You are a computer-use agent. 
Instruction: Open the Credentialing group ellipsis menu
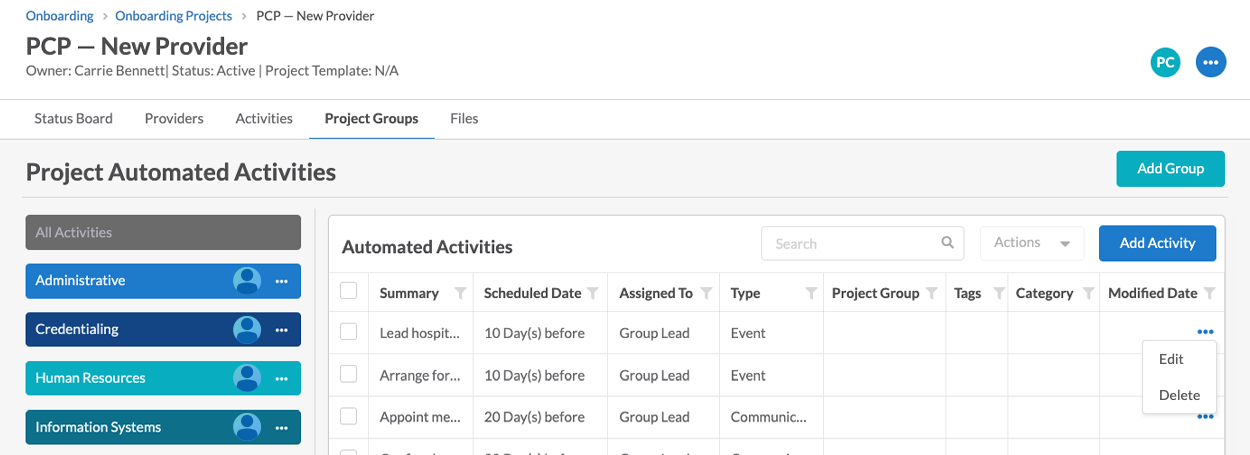tap(282, 330)
